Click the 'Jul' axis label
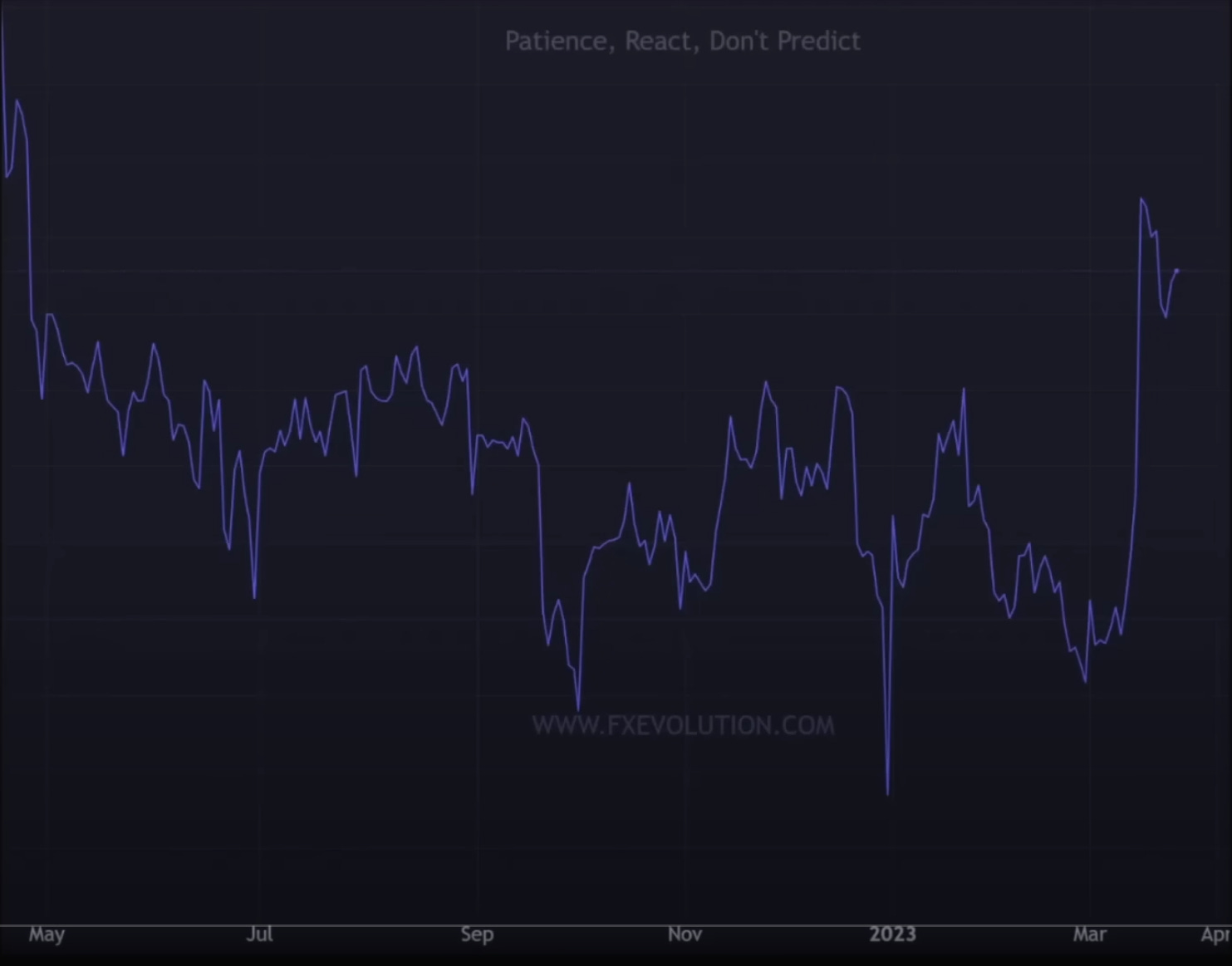Image resolution: width=1232 pixels, height=966 pixels. click(x=259, y=934)
